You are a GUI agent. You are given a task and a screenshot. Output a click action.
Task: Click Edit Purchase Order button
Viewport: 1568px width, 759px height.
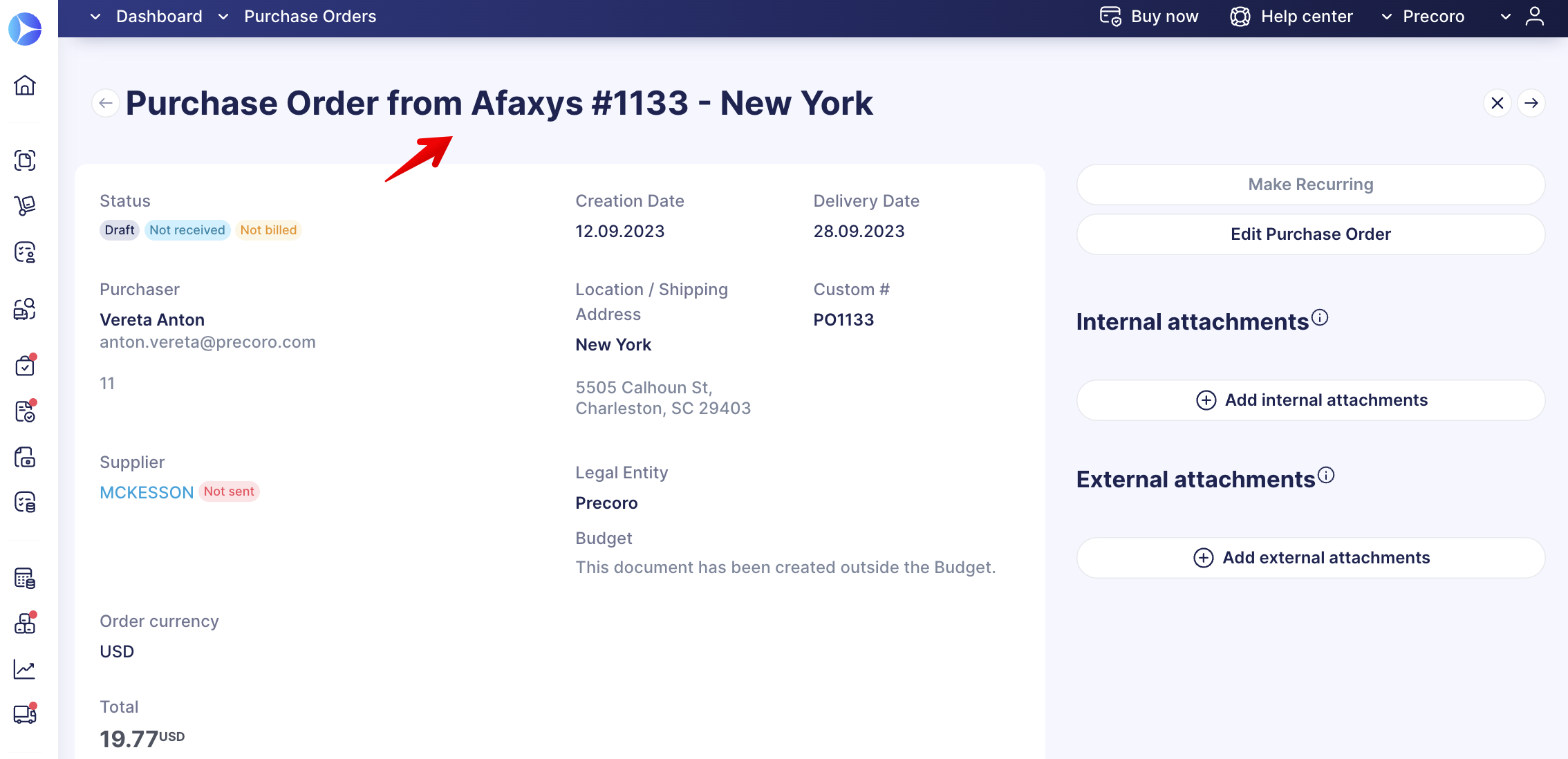[x=1310, y=234]
